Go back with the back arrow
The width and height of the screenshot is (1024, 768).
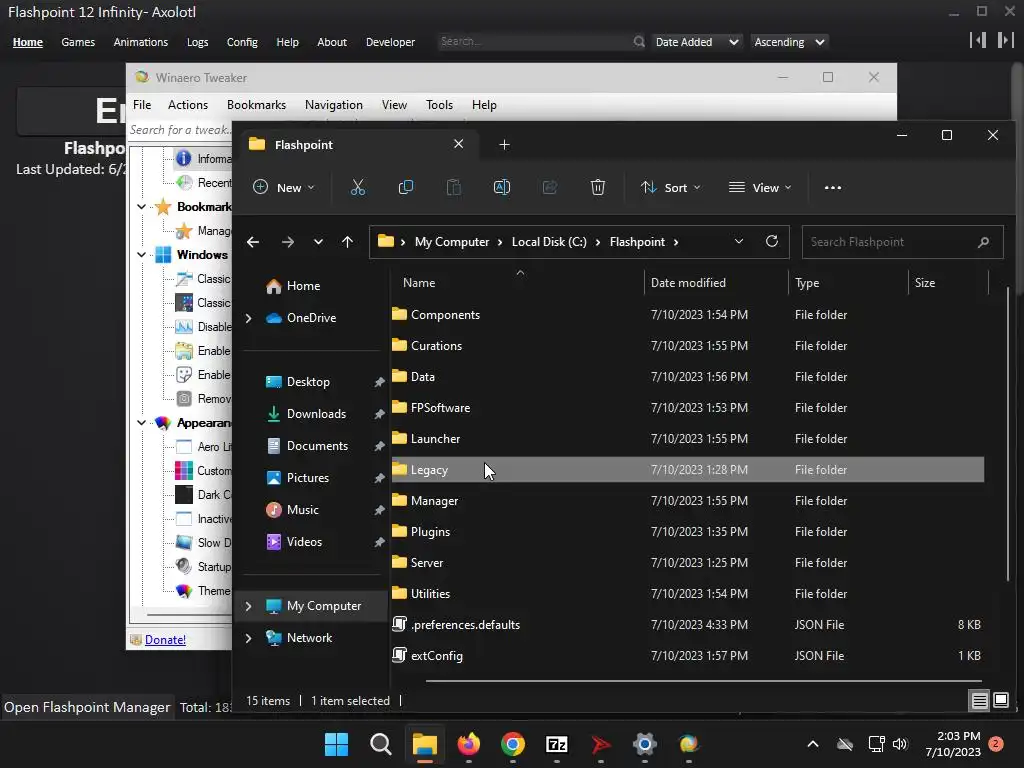[253, 242]
